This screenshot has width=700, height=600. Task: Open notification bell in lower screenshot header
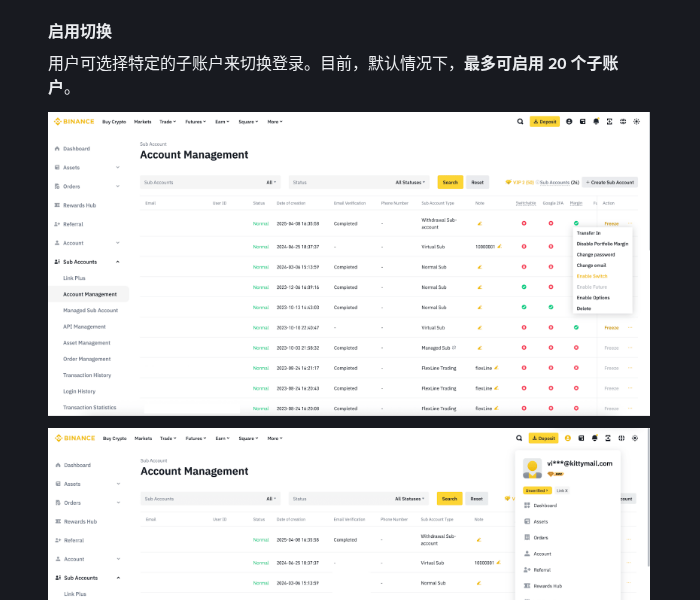595,438
